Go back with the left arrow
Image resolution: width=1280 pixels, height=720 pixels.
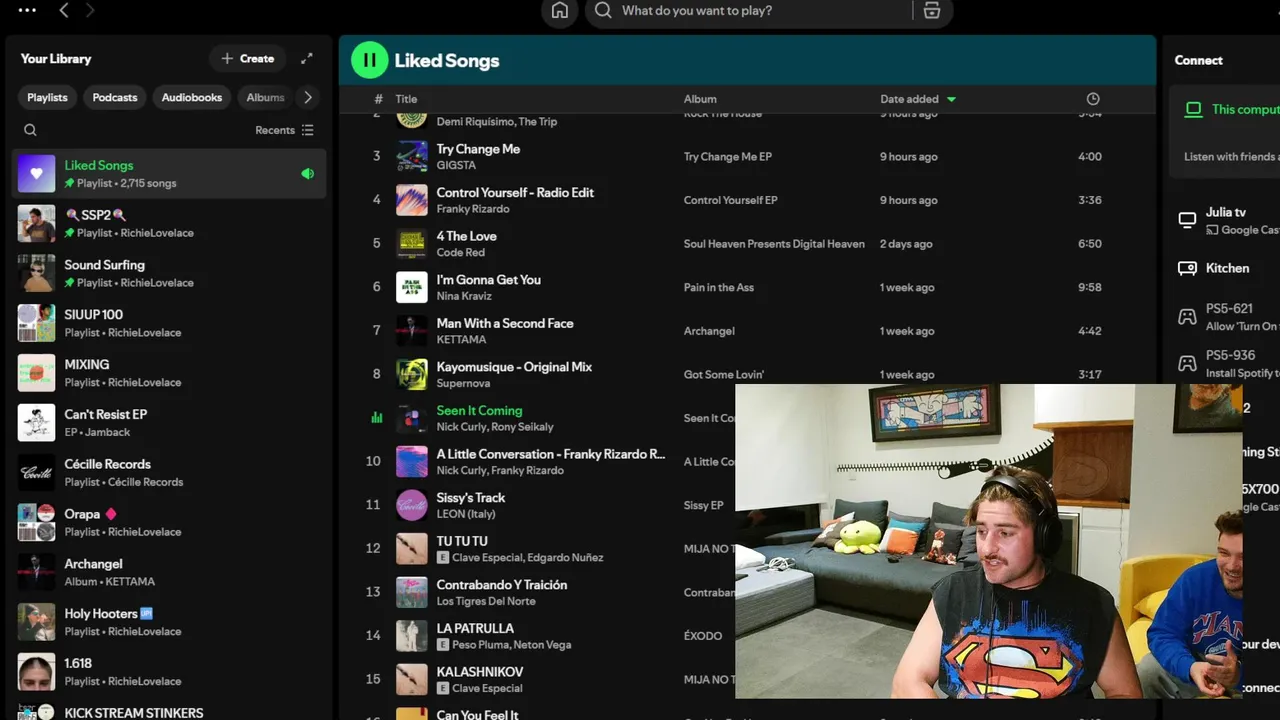click(x=64, y=10)
